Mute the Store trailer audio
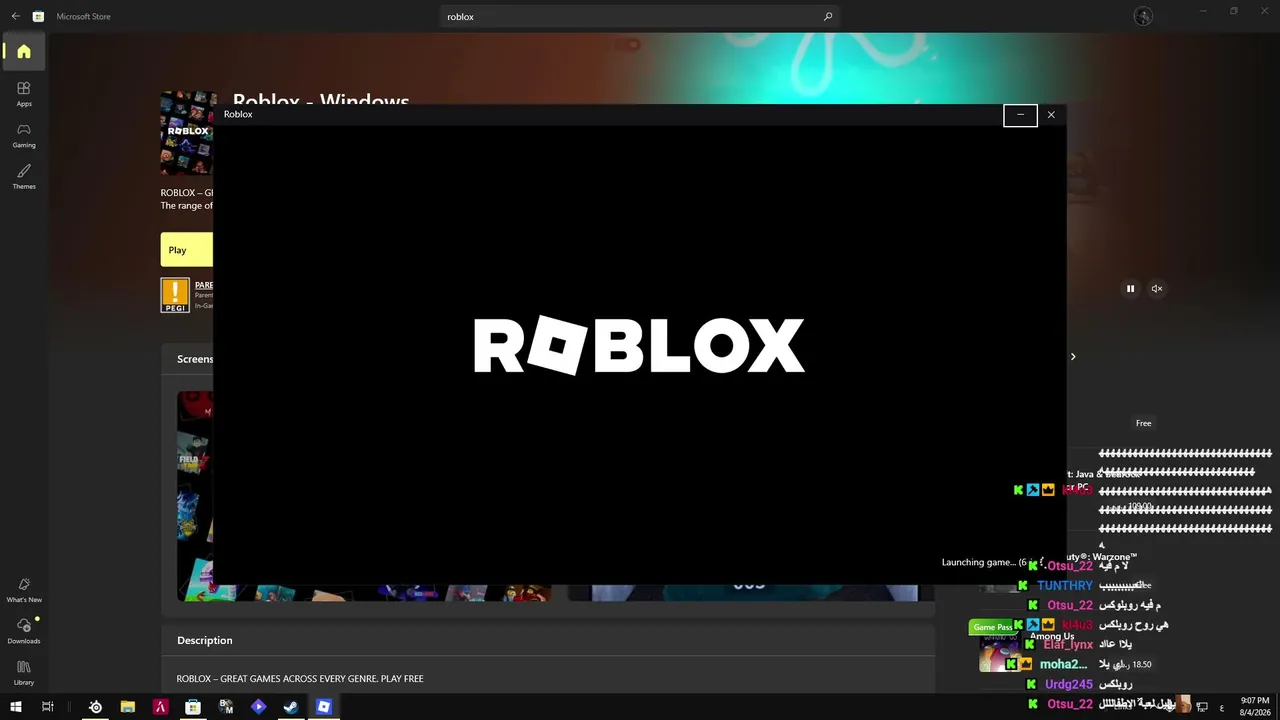 point(1157,289)
